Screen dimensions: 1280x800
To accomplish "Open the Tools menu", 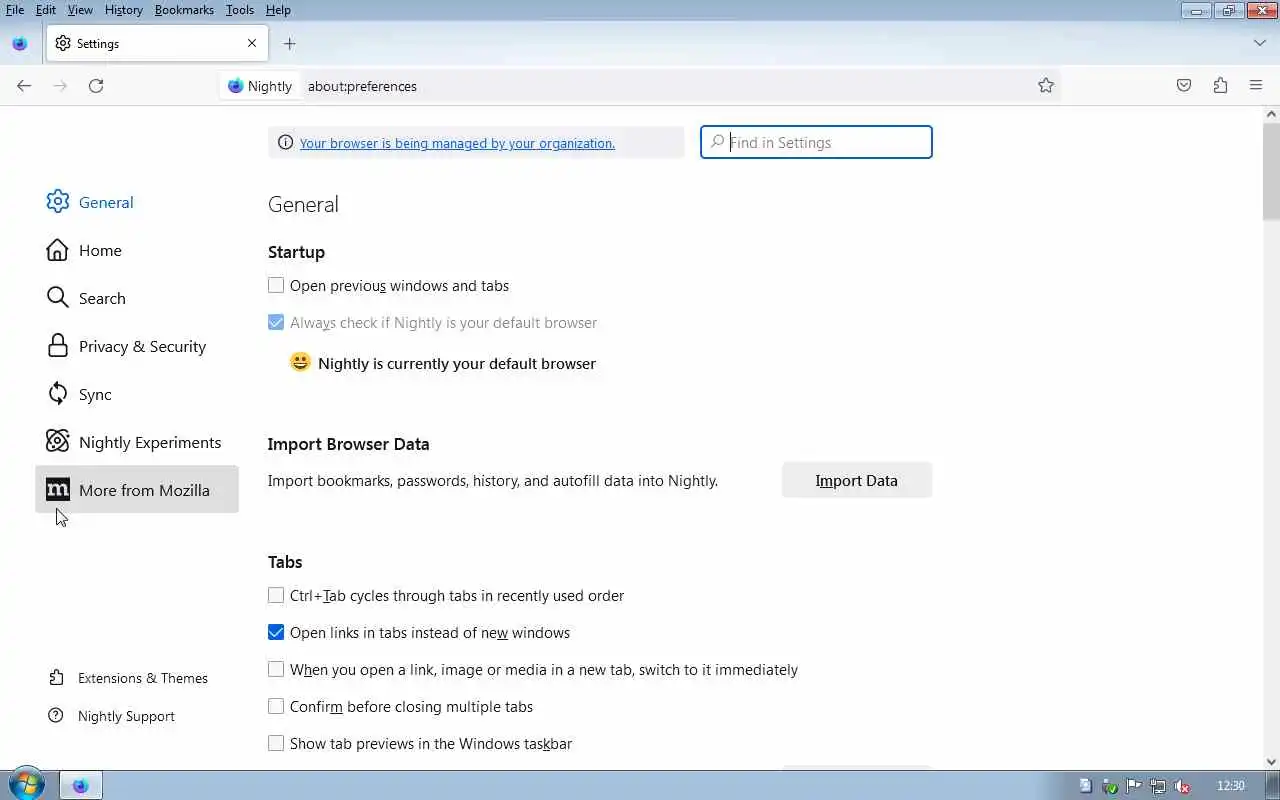I will pyautogui.click(x=240, y=10).
